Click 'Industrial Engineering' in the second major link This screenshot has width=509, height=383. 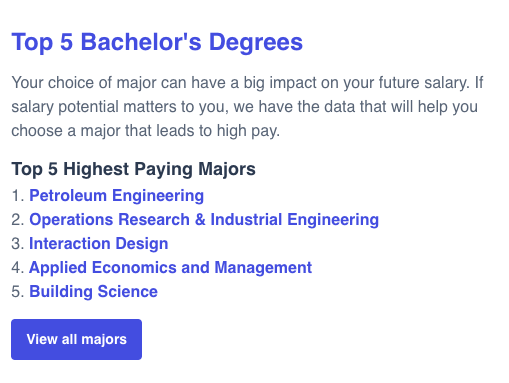tap(295, 219)
